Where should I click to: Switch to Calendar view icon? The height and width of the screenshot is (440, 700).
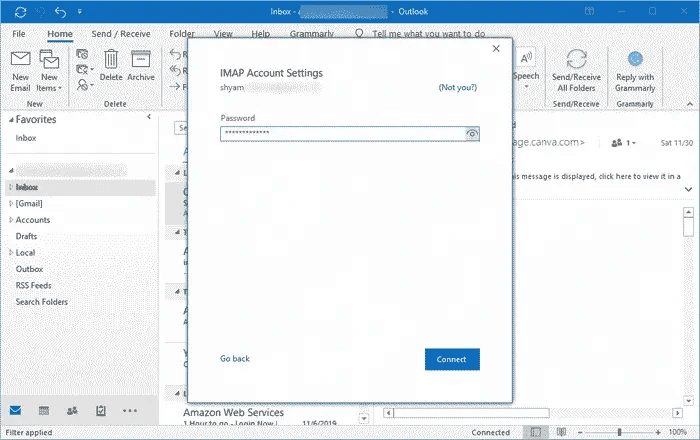[x=44, y=411]
